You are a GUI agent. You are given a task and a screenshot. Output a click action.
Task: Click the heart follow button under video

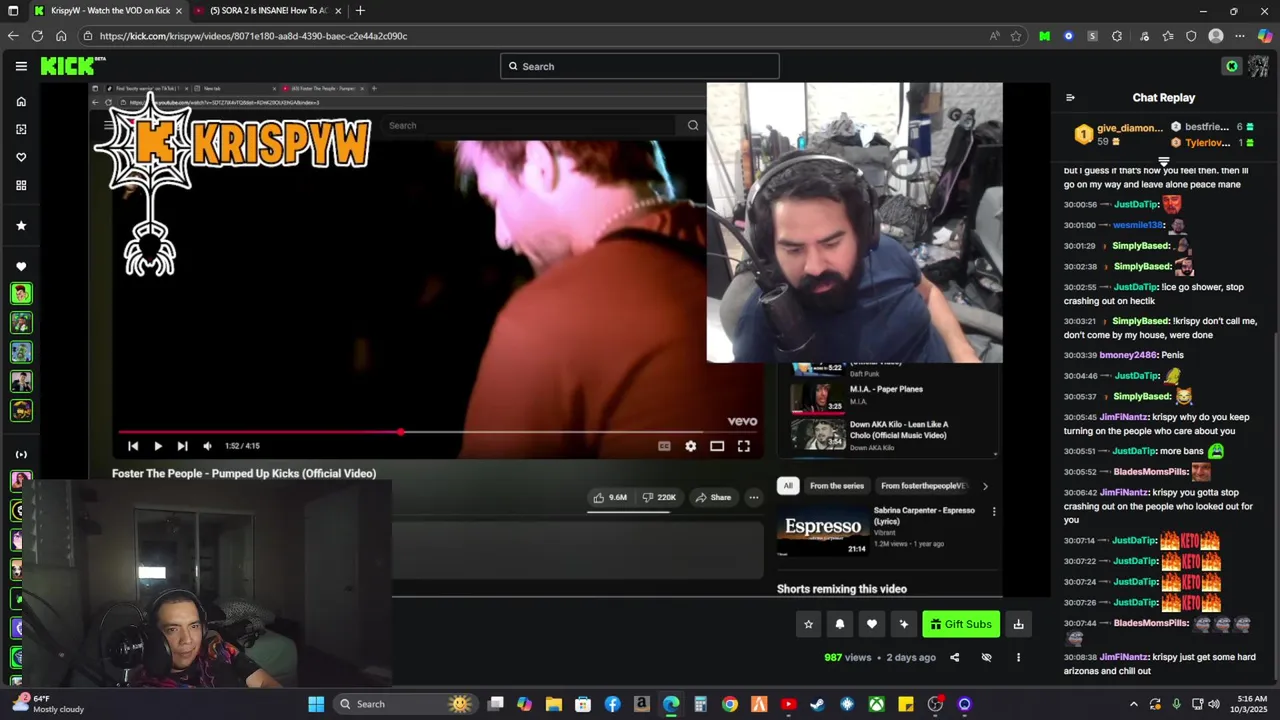[872, 624]
